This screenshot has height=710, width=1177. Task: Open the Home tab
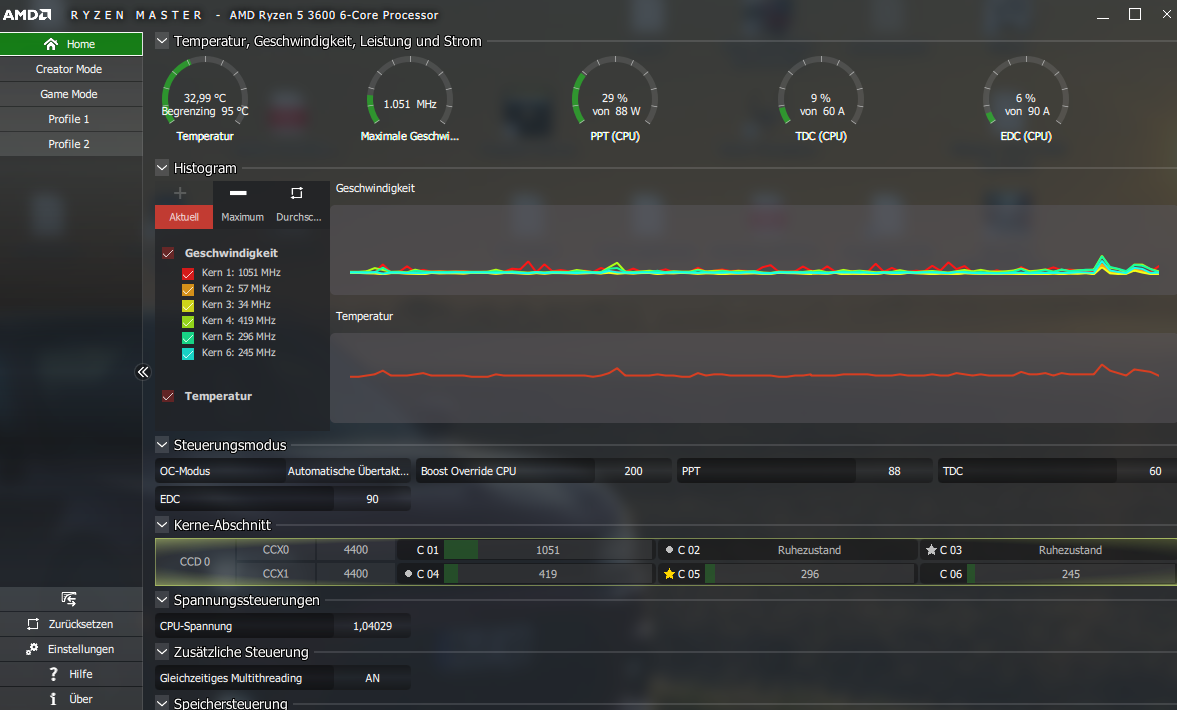[71, 44]
